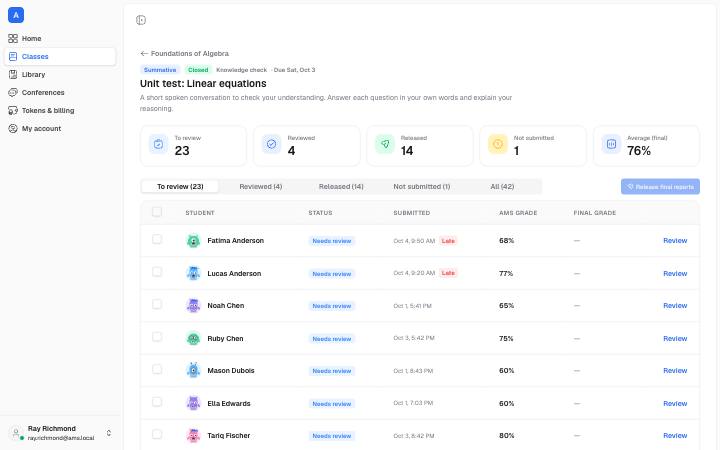Click the SUBMITTED column header
The width and height of the screenshot is (720, 450).
(411, 213)
